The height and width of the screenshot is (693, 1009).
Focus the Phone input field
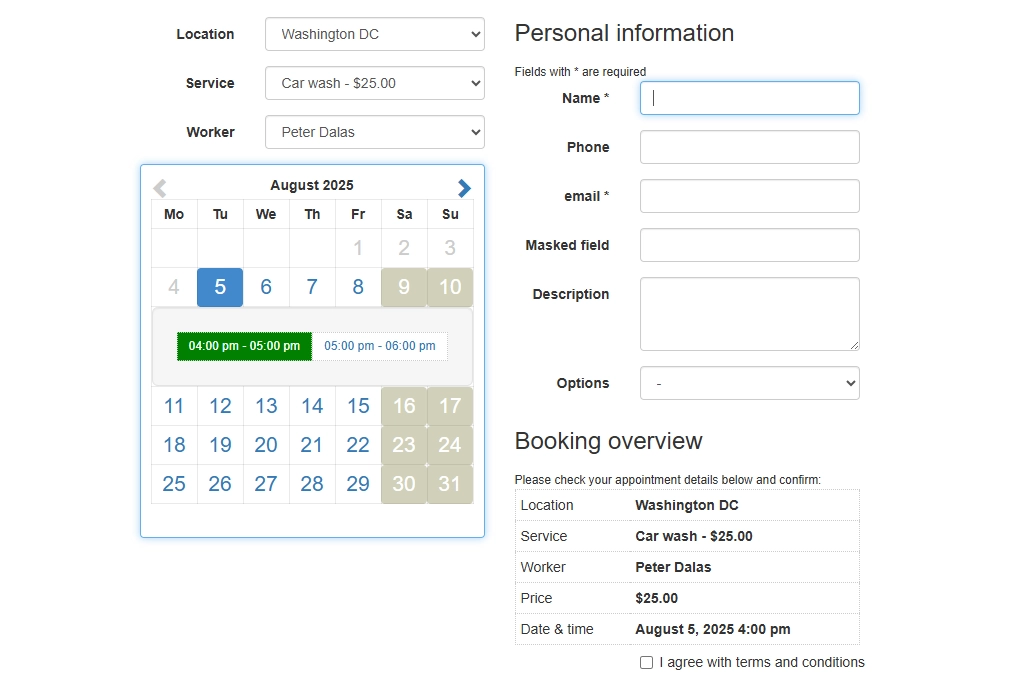click(x=750, y=147)
